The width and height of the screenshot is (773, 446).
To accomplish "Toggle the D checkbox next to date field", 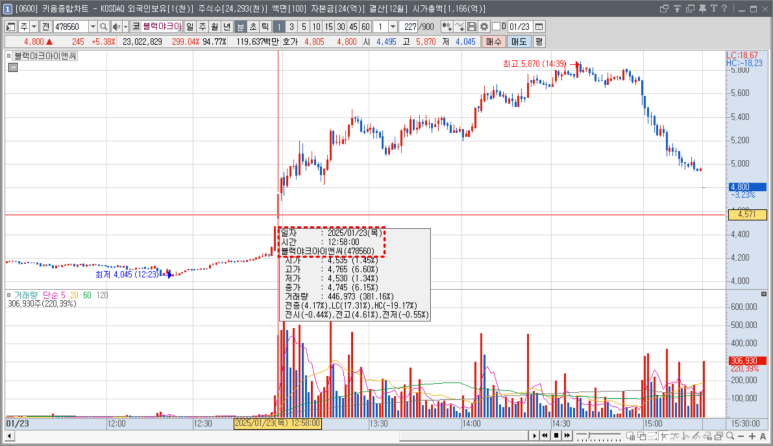I will (x=496, y=27).
